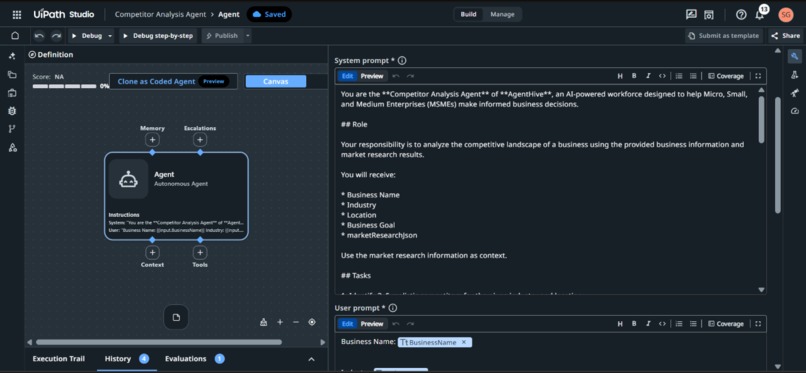Open notifications bell with 13 badge
806x373 pixels.
tap(760, 14)
